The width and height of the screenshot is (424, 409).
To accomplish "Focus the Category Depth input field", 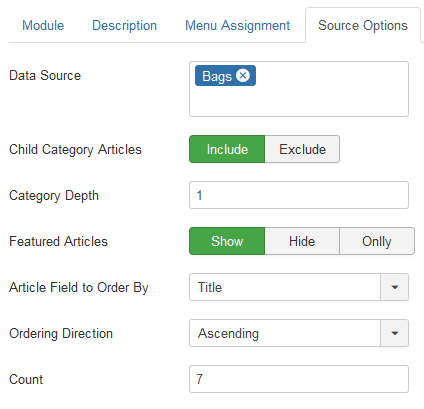I will (299, 195).
